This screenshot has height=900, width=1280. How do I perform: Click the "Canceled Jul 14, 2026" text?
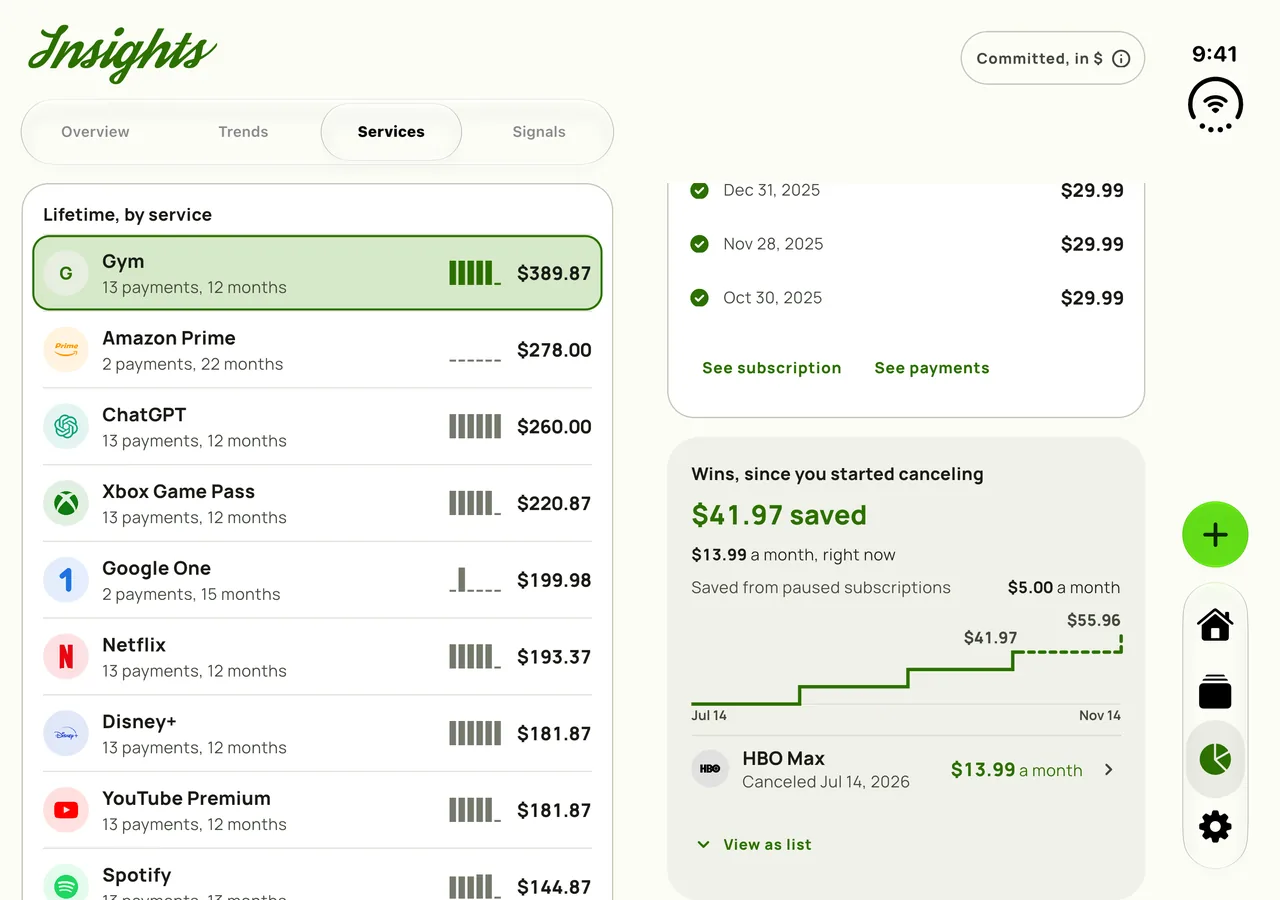pos(826,782)
